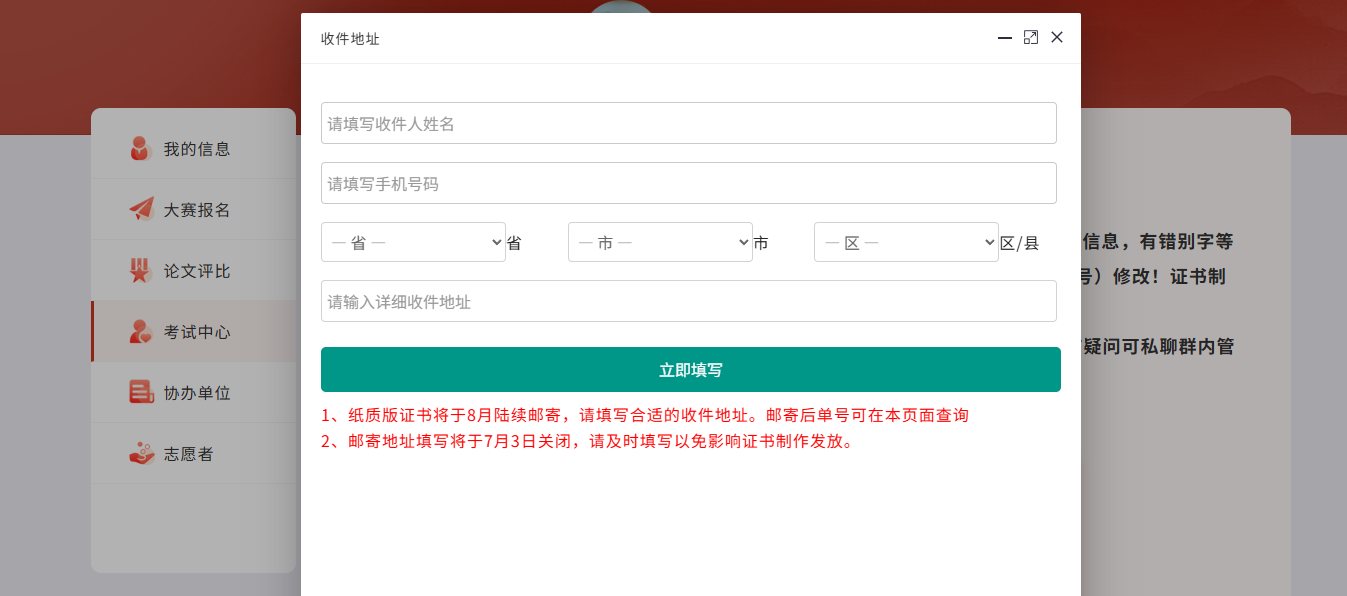This screenshot has height=596, width=1347.
Task: Focus the 请填写收件人姓名 name field
Action: pyautogui.click(x=689, y=123)
